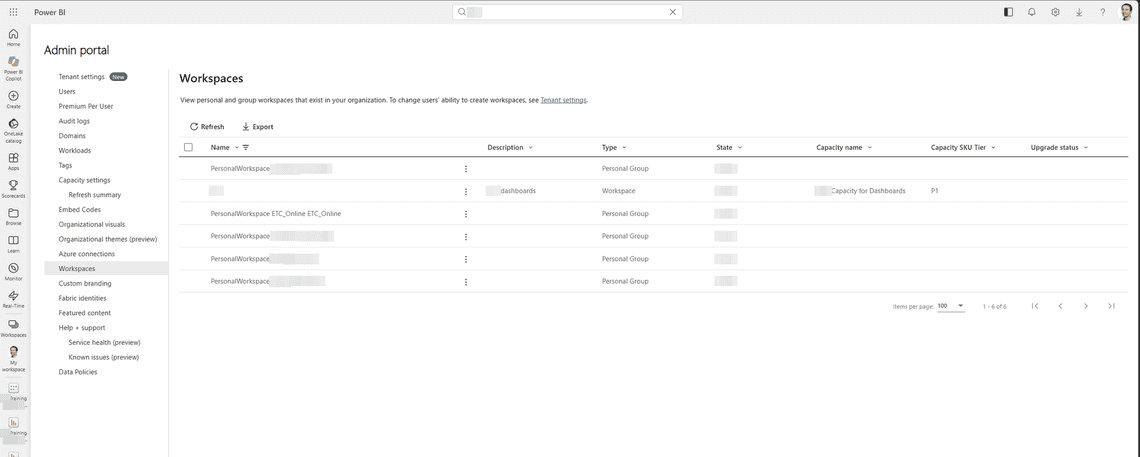The height and width of the screenshot is (457, 1140).
Task: Go to last page of results
Action: (x=1111, y=306)
